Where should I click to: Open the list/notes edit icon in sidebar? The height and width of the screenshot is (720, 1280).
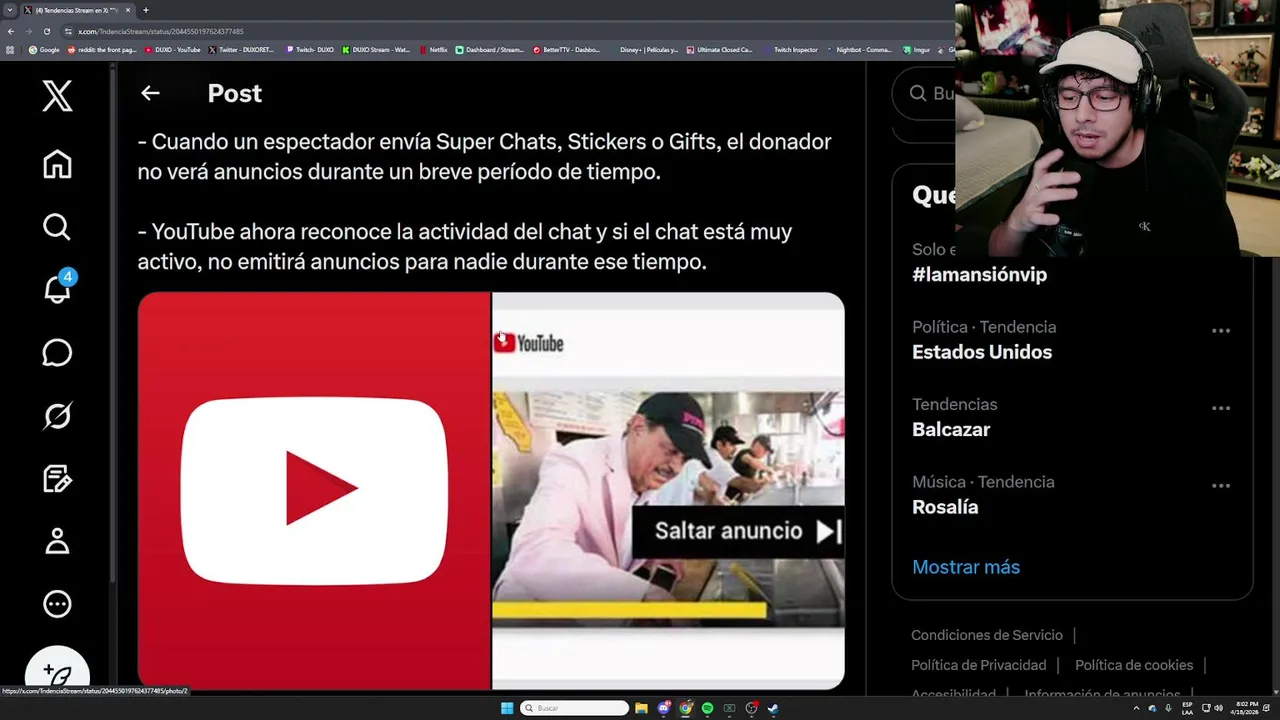click(x=57, y=479)
